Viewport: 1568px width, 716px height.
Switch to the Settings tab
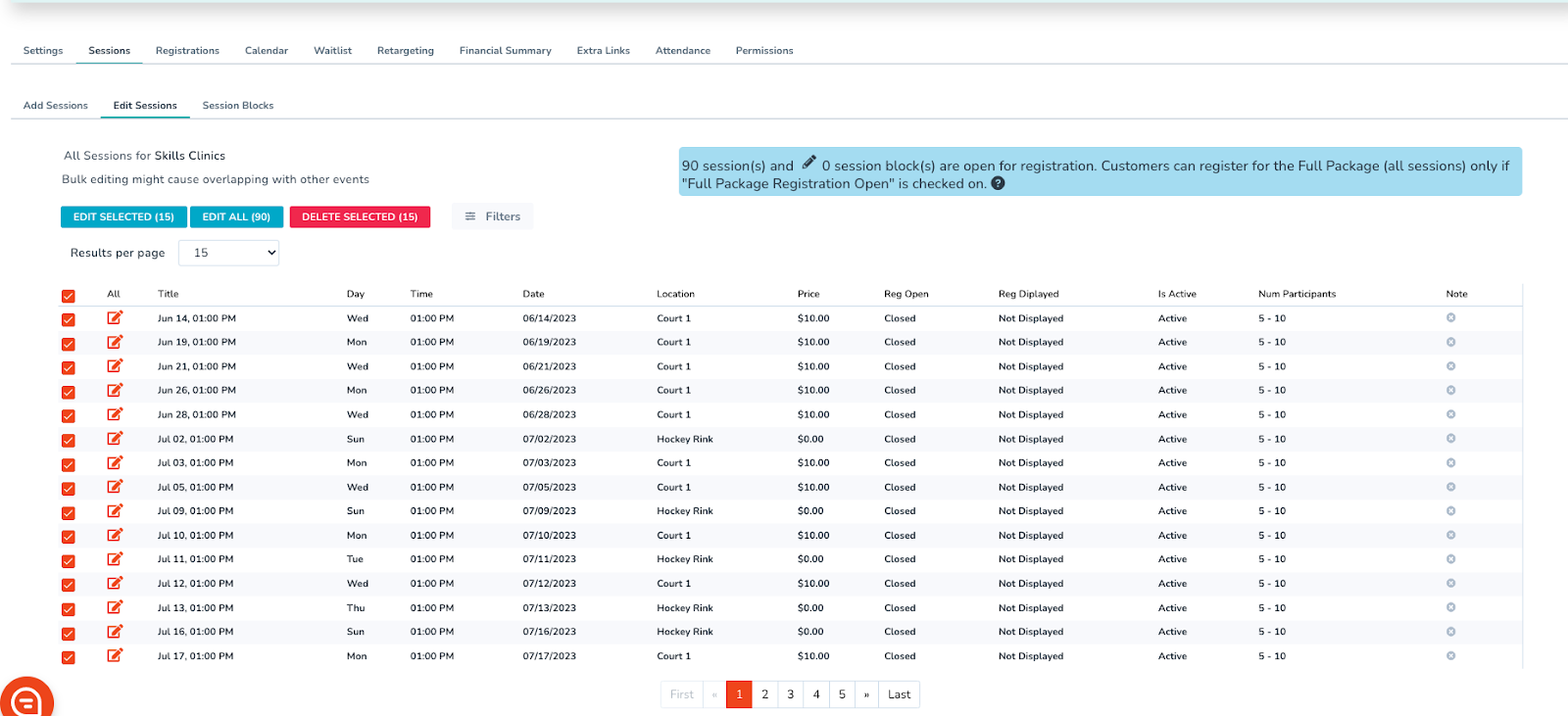(43, 51)
